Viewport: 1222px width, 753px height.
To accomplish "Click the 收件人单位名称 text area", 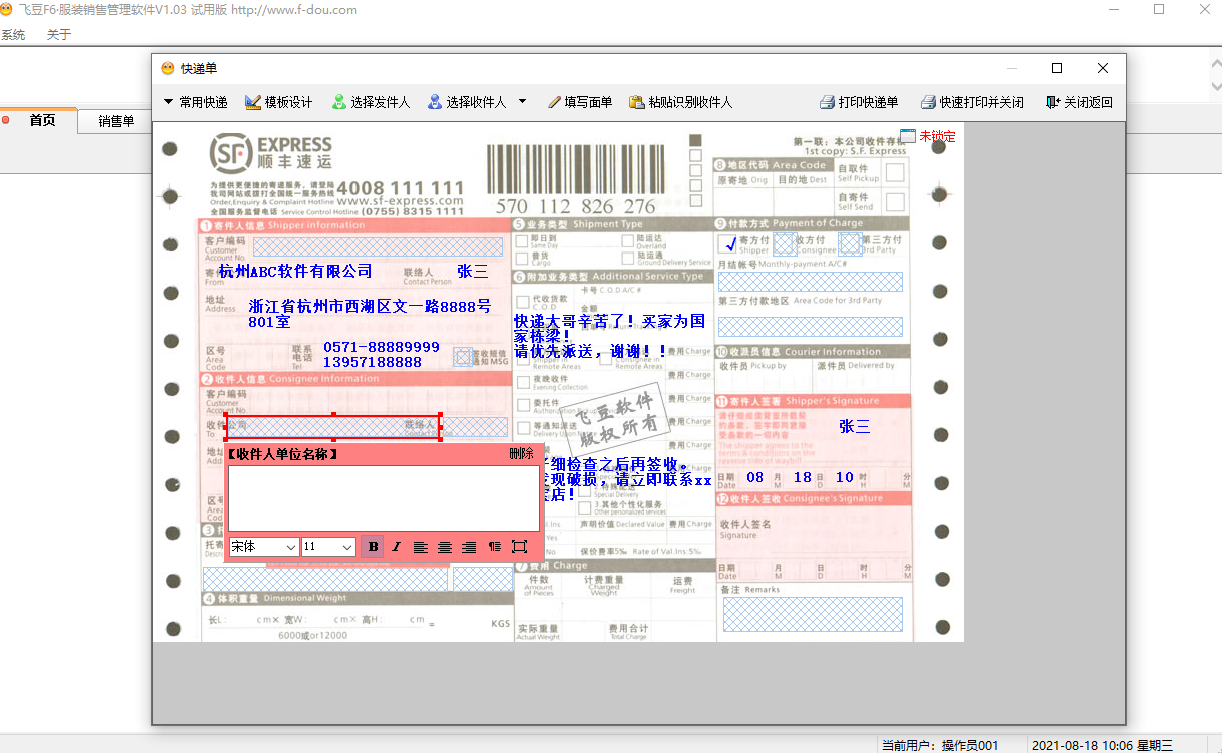I will pos(384,498).
